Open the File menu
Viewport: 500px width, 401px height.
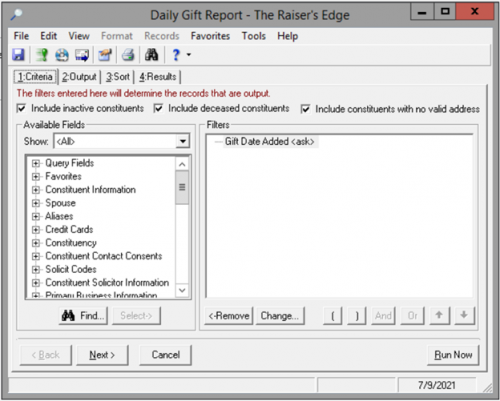pyautogui.click(x=21, y=36)
